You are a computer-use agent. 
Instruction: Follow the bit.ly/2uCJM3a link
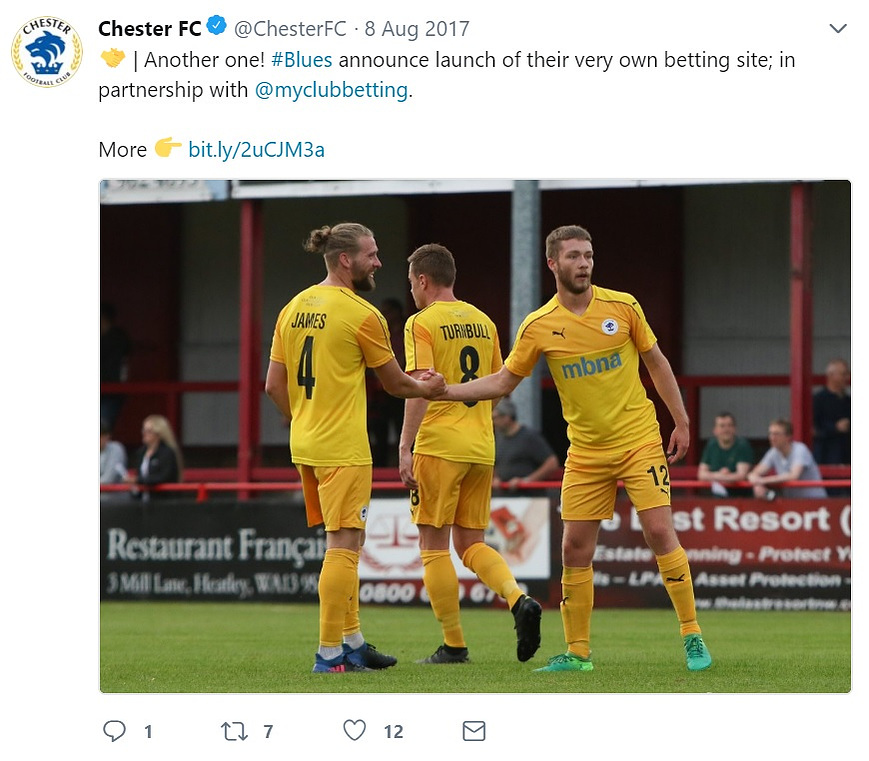256,150
